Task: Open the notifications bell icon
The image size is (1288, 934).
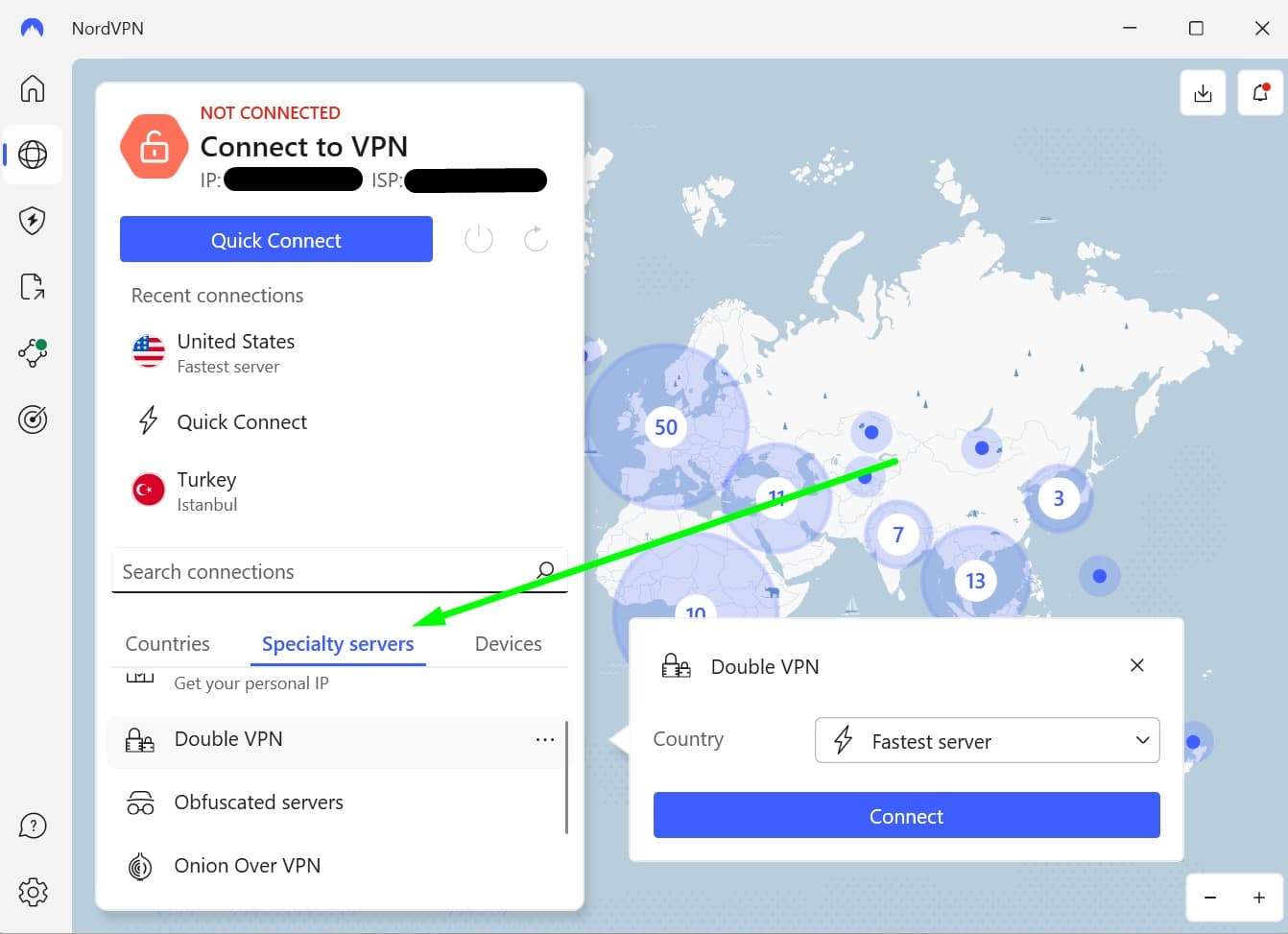Action: click(x=1260, y=93)
